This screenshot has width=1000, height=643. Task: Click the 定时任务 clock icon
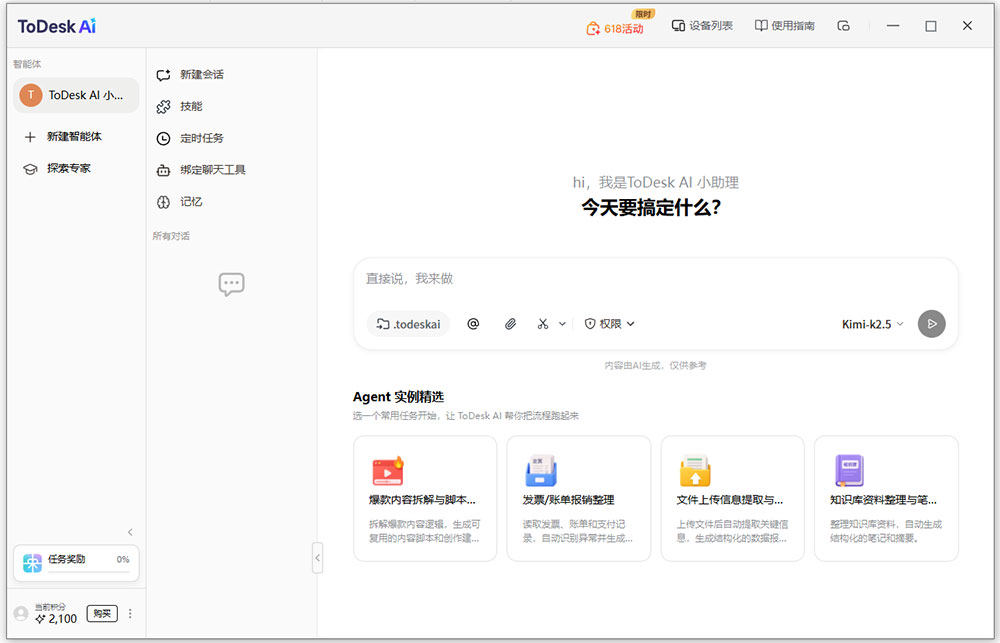pos(163,138)
